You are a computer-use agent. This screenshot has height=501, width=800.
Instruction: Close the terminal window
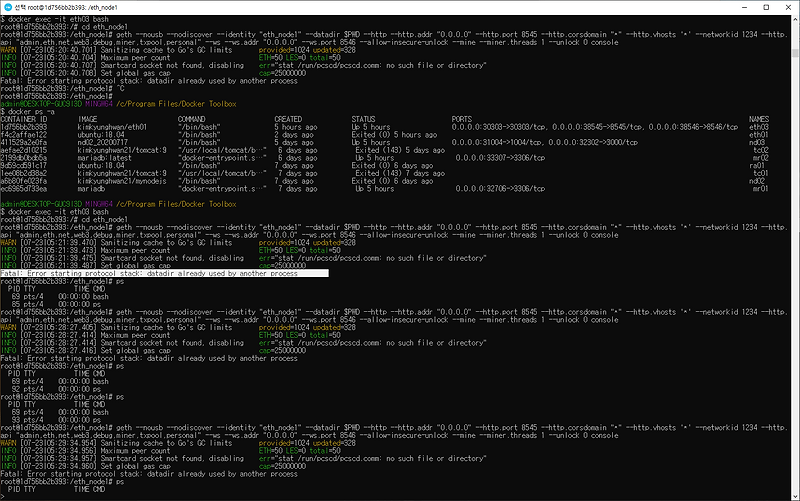click(x=788, y=7)
